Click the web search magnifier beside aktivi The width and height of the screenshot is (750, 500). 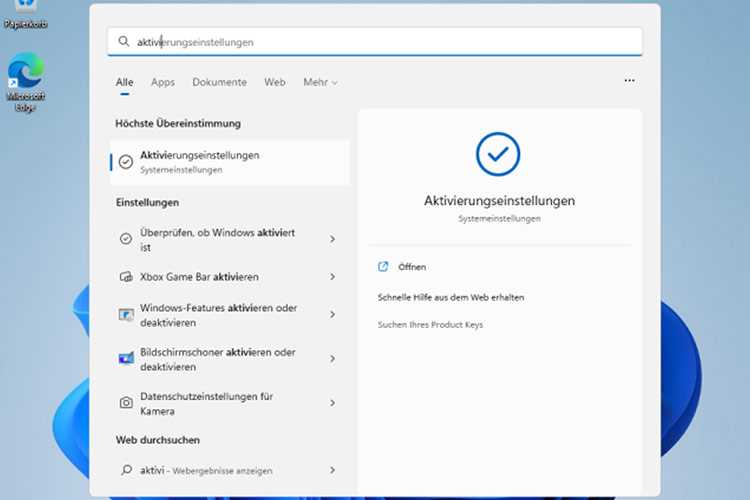click(x=126, y=470)
